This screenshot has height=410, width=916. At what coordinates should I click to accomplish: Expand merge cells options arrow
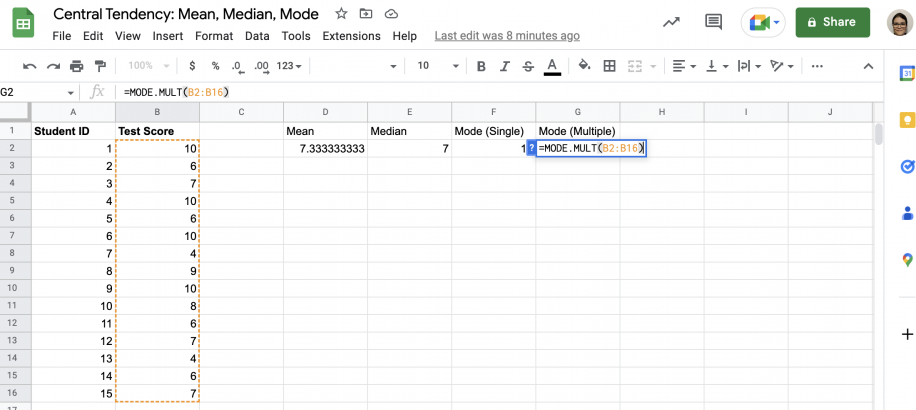pos(653,67)
